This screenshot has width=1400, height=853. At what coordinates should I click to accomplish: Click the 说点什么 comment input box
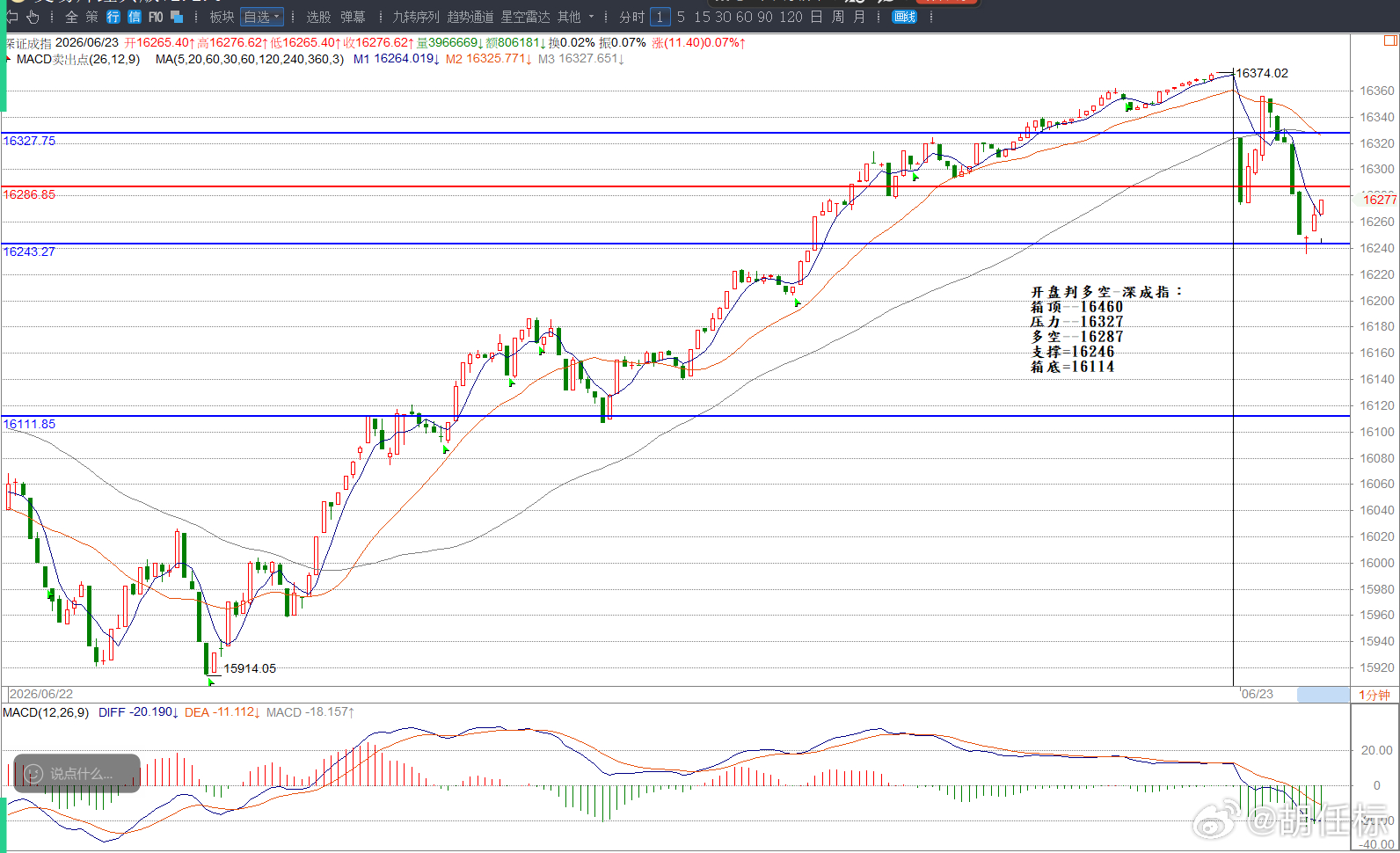click(77, 774)
